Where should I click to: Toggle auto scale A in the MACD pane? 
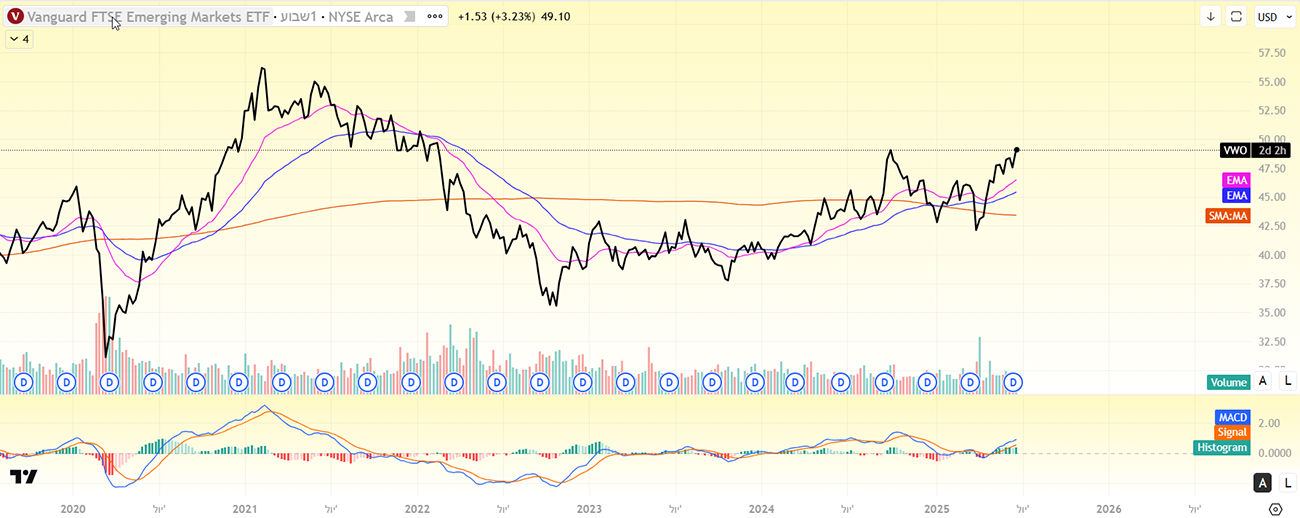(x=1263, y=484)
